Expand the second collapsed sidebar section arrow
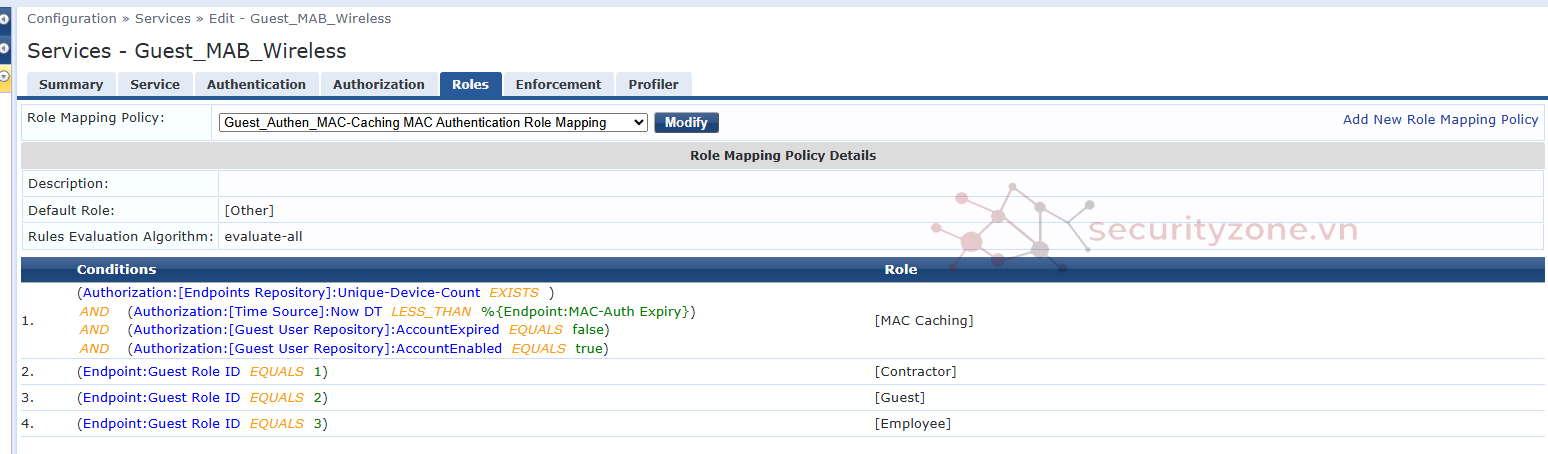 pyautogui.click(x=4, y=48)
